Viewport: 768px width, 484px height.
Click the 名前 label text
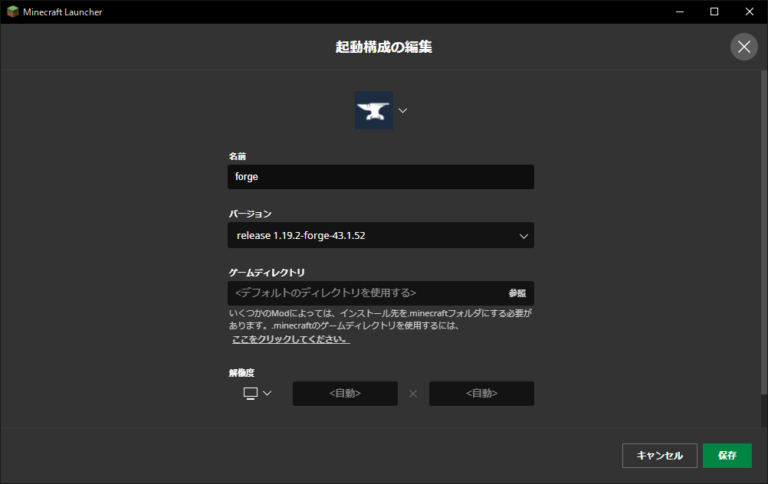[x=237, y=156]
